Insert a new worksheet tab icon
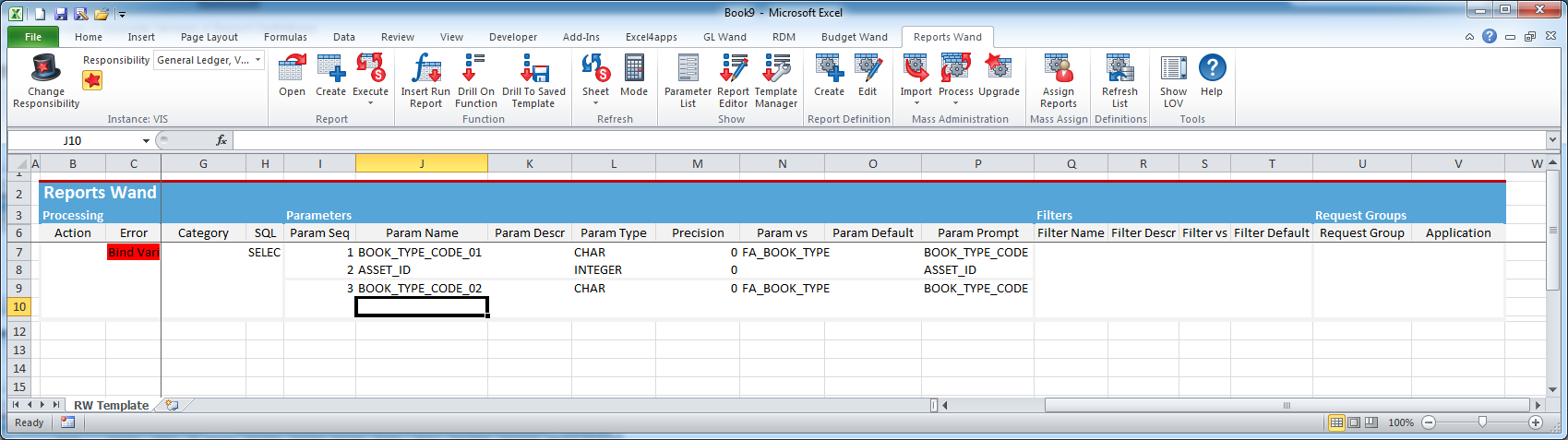Viewport: 1568px width, 440px height. [x=172, y=405]
